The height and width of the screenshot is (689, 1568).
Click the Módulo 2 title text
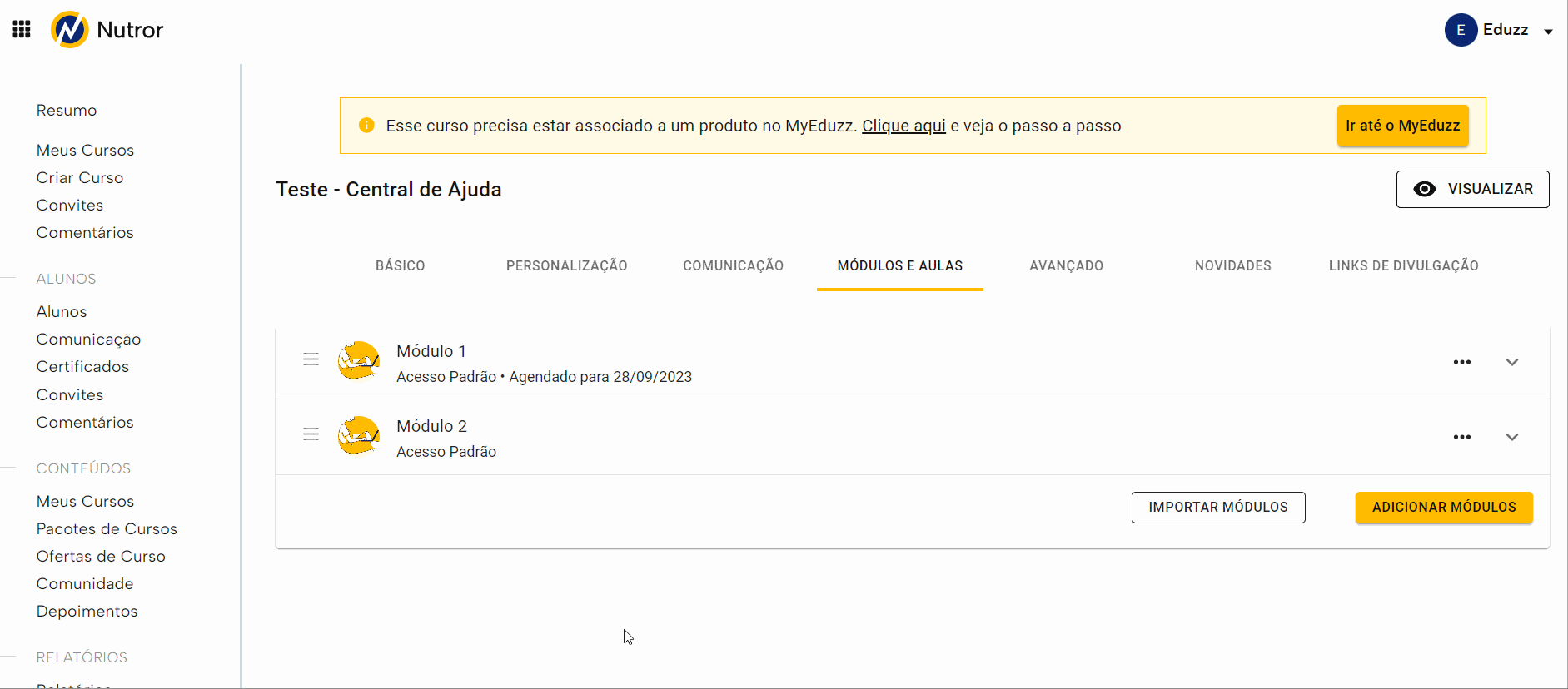[431, 426]
